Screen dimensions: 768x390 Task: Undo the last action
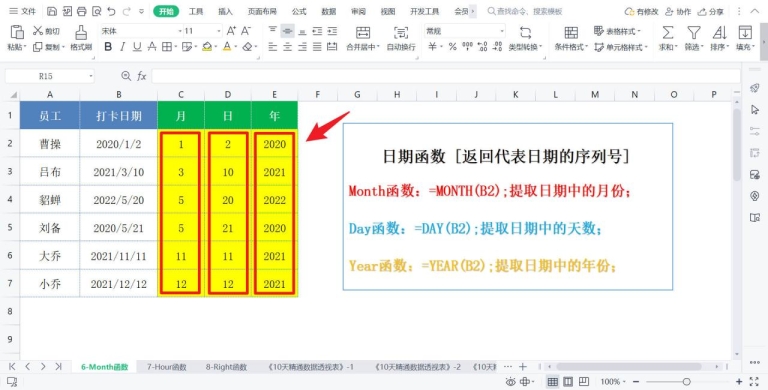pos(112,11)
